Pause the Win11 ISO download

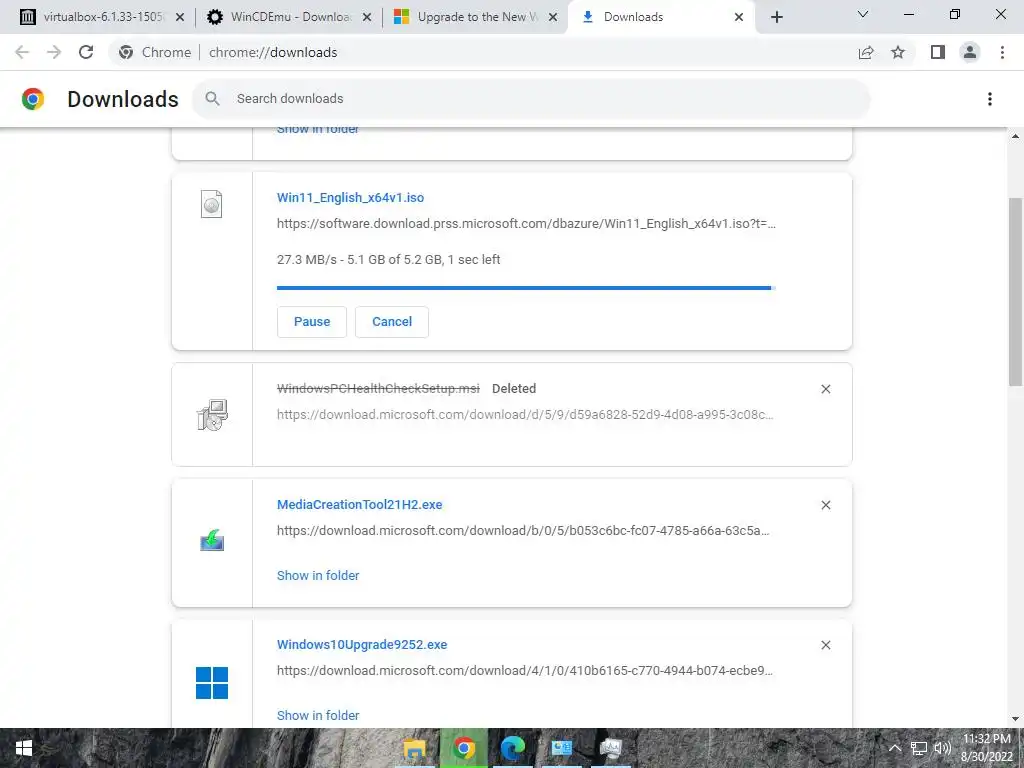312,322
